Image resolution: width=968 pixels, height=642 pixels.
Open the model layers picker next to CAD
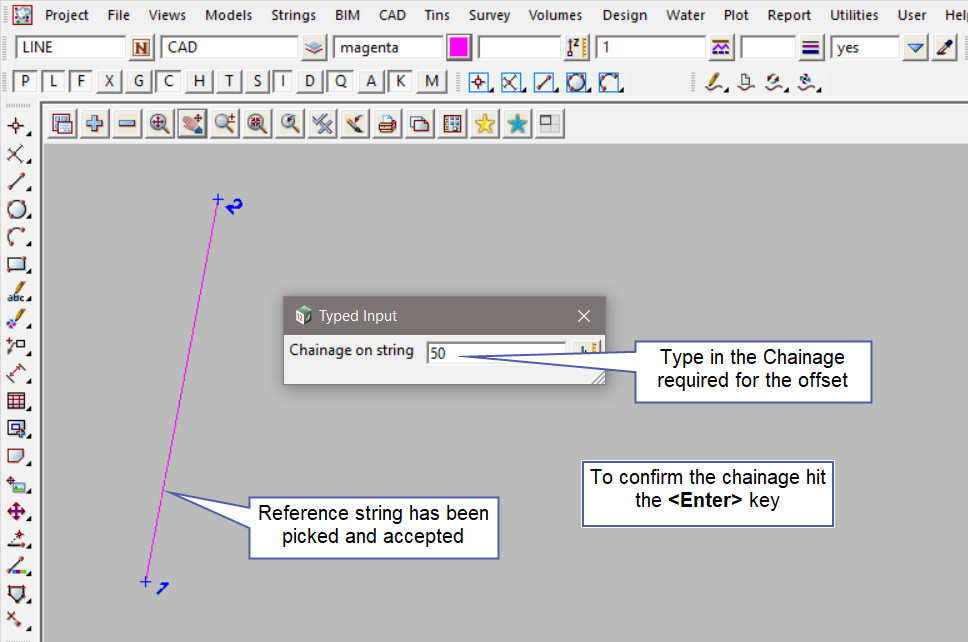(x=315, y=48)
